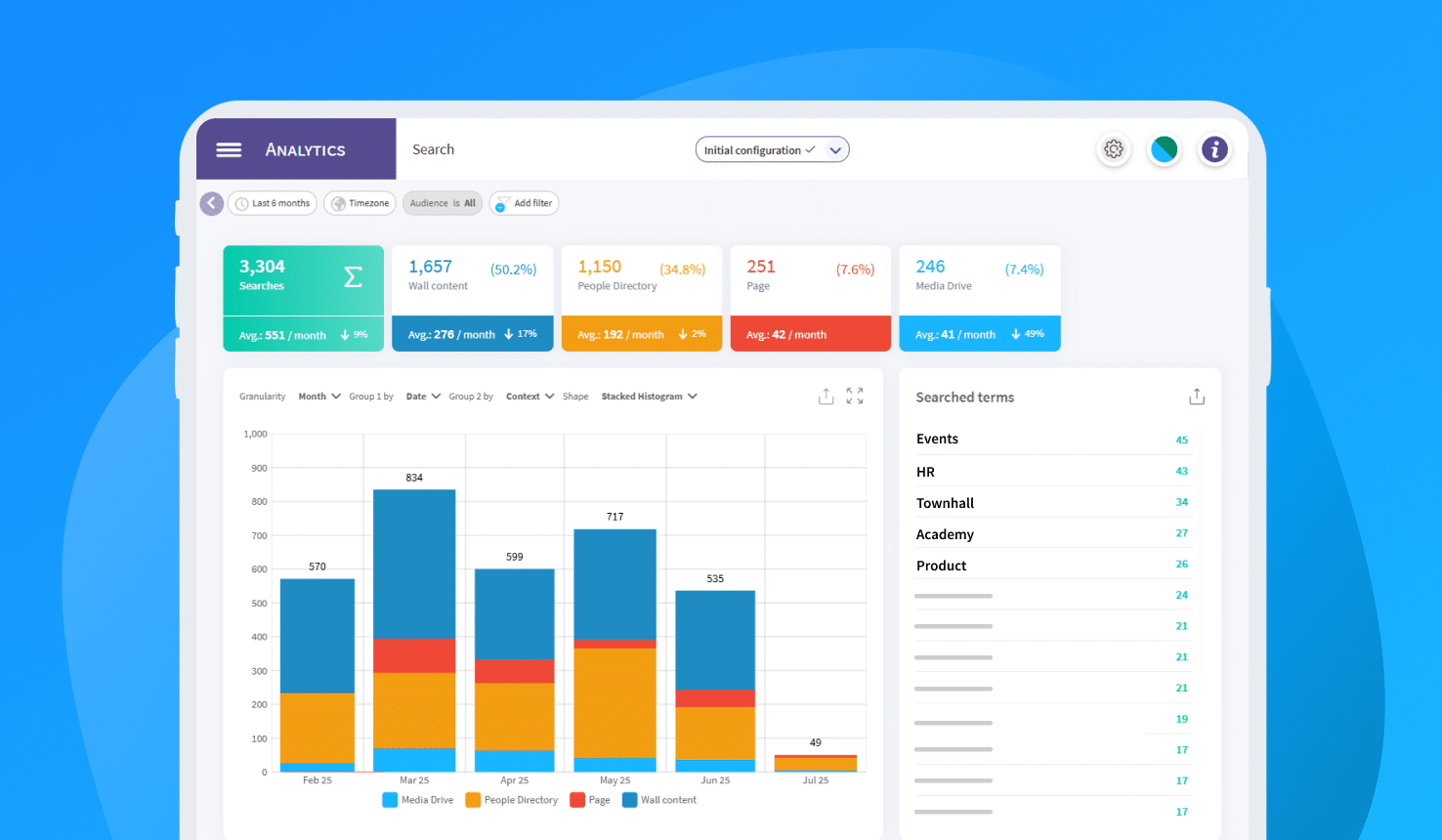Click the clock icon in Last 6 months
The height and width of the screenshot is (840, 1442).
click(241, 203)
